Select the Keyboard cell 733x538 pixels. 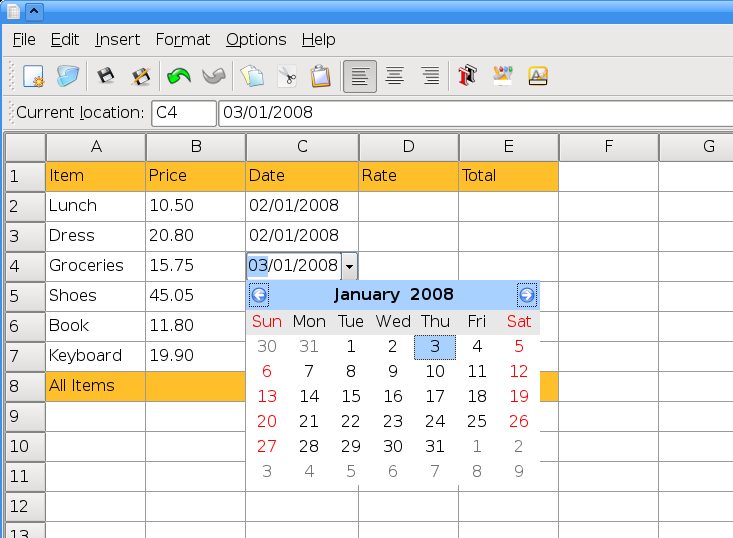click(x=95, y=356)
